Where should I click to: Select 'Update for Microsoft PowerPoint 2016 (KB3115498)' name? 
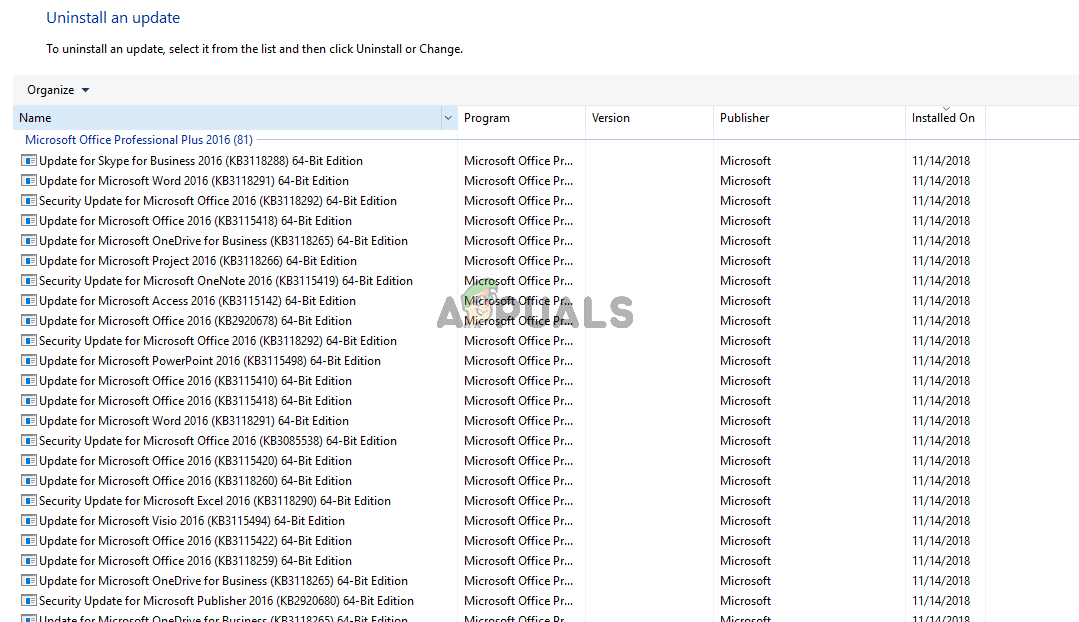pyautogui.click(x=210, y=361)
